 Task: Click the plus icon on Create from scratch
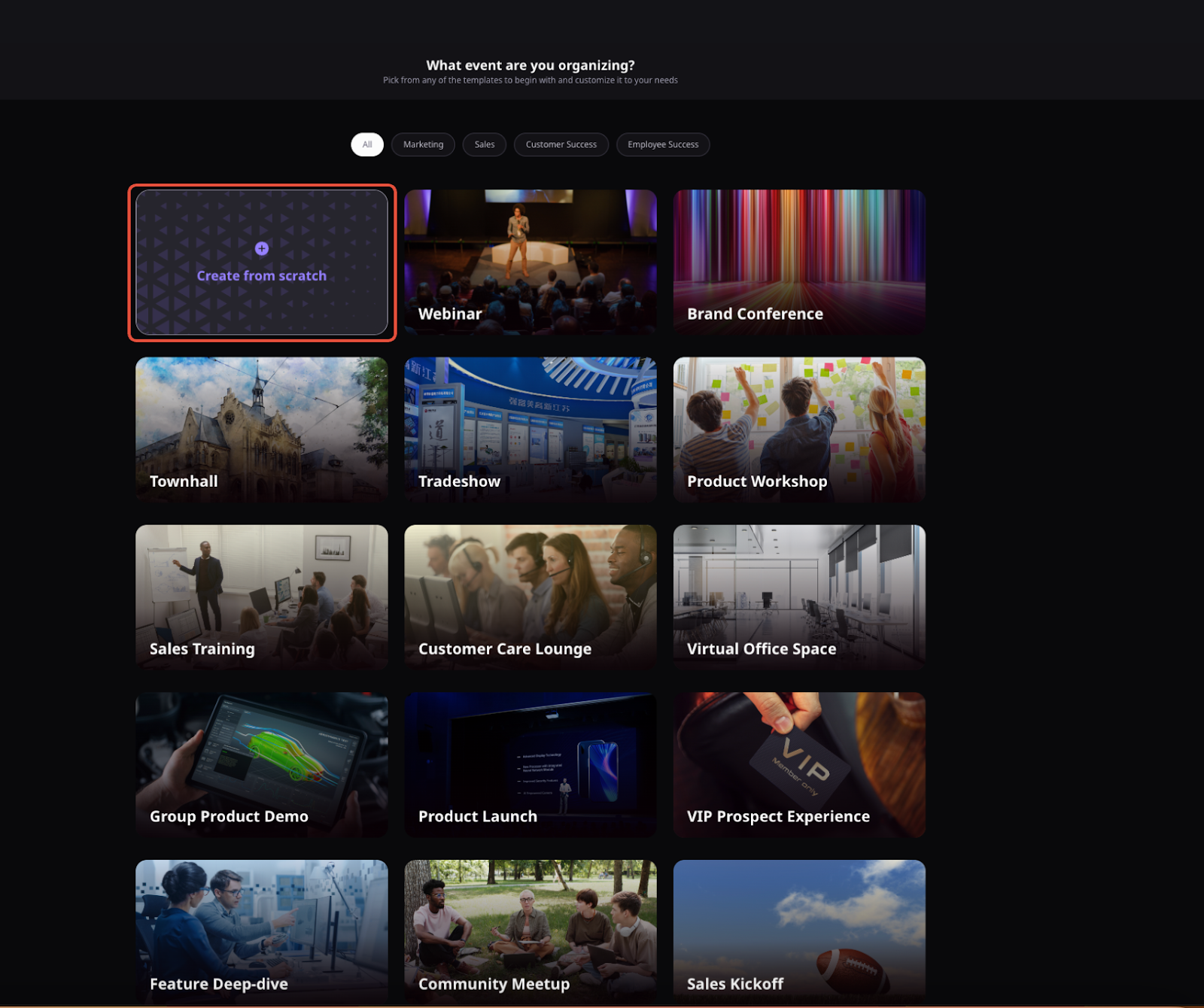(x=262, y=249)
